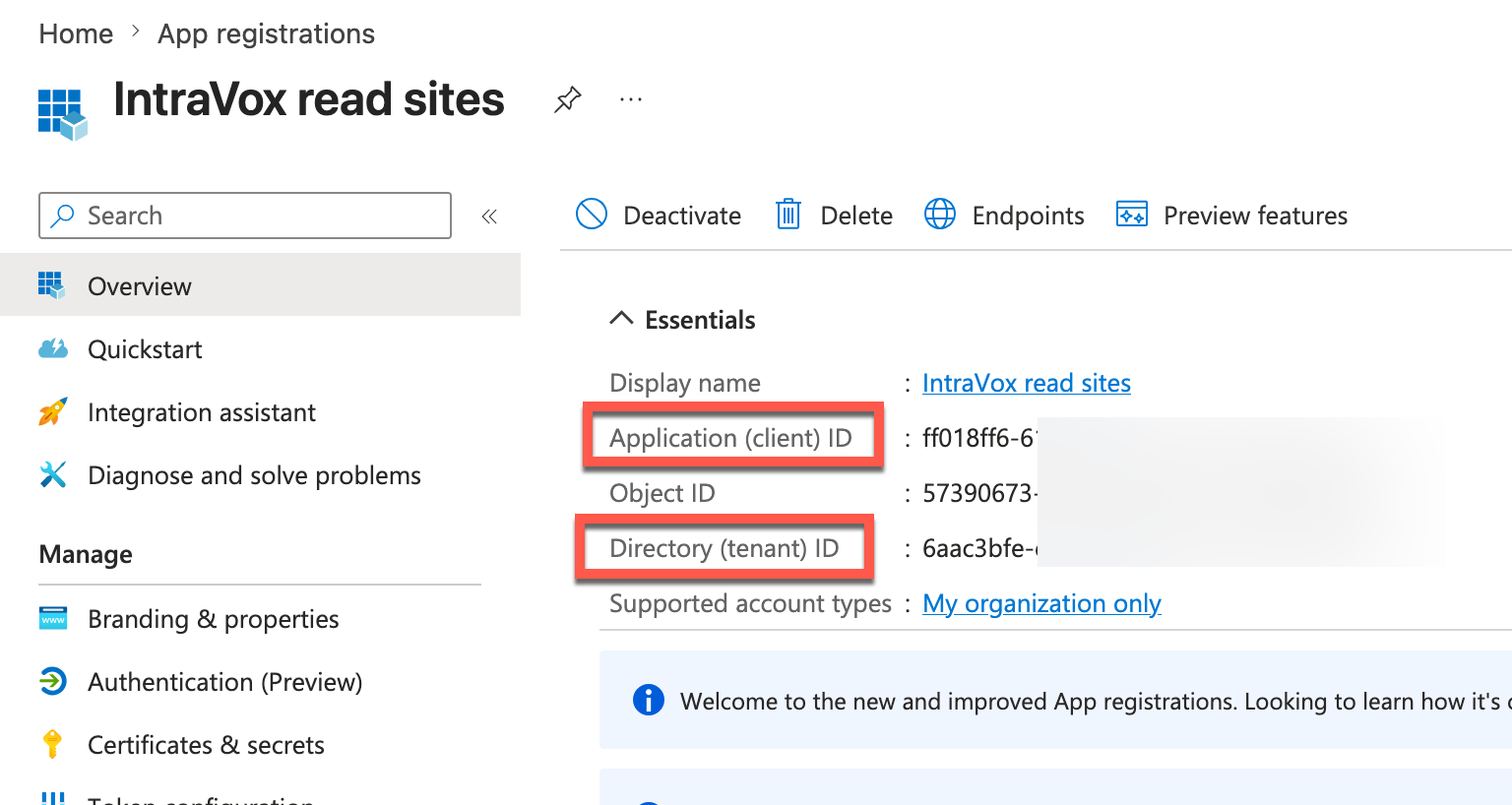Open Branding & properties page
1512x805 pixels.
(260, 618)
